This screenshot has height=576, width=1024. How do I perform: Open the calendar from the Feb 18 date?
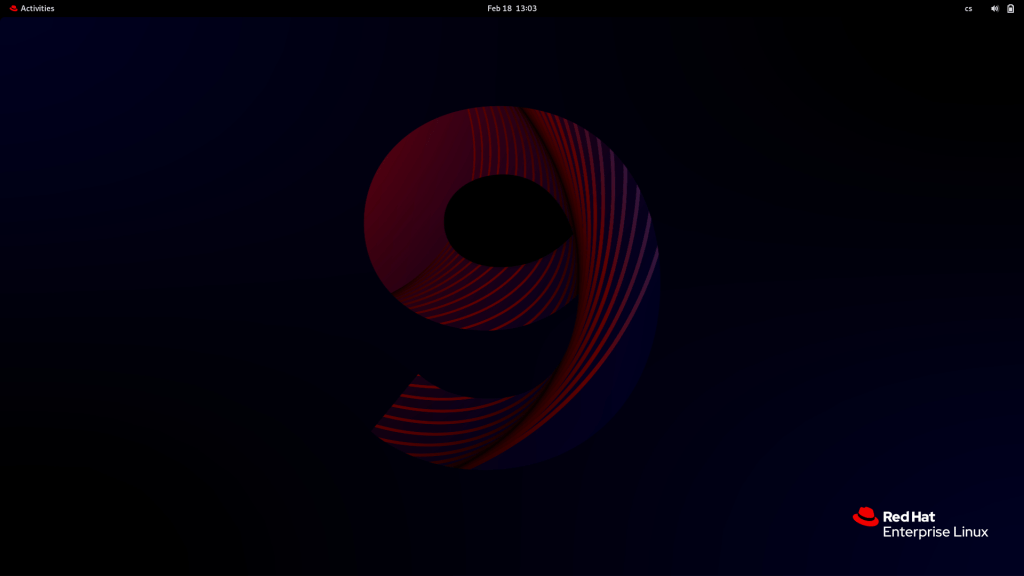coord(498,8)
